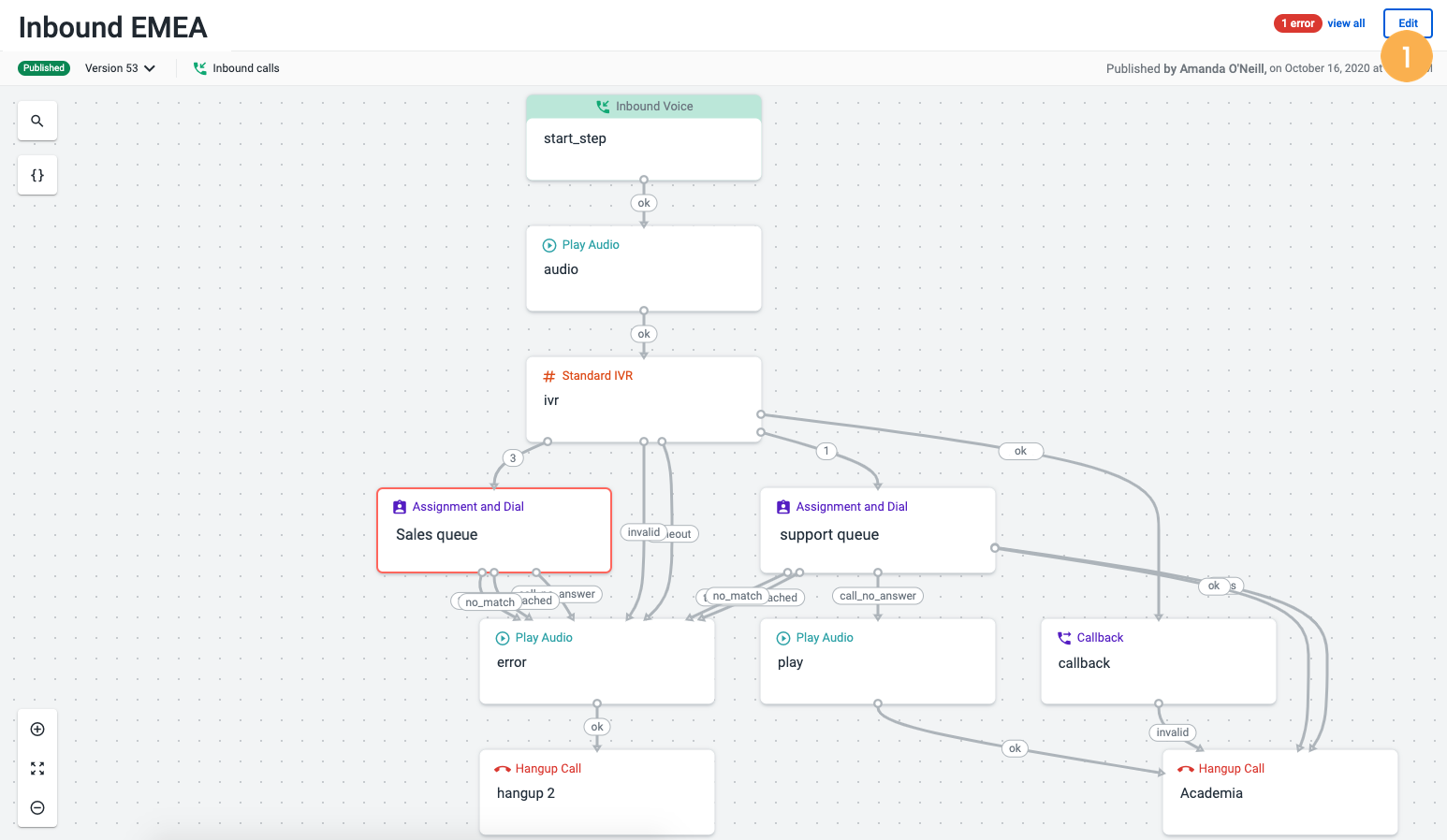Click the ok label on play-to-Academia connector
The height and width of the screenshot is (840, 1447).
point(1015,748)
